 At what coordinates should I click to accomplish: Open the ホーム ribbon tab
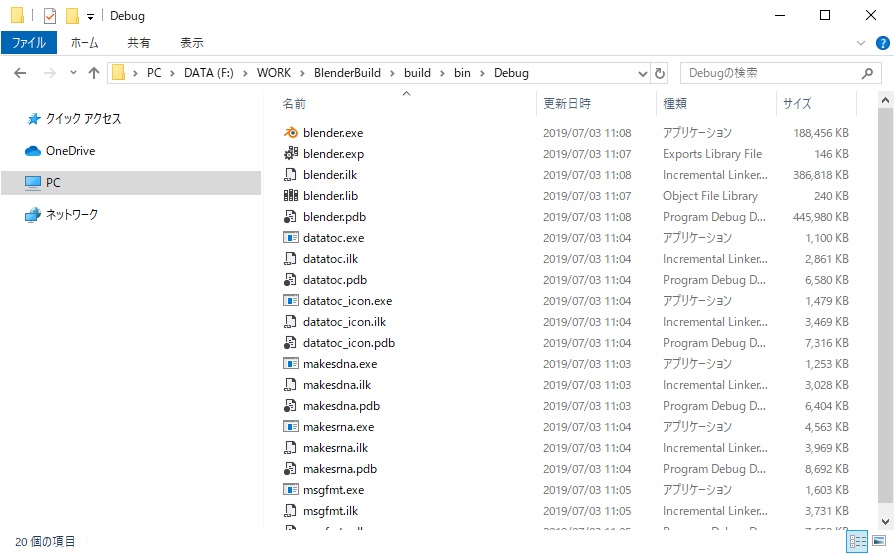84,43
